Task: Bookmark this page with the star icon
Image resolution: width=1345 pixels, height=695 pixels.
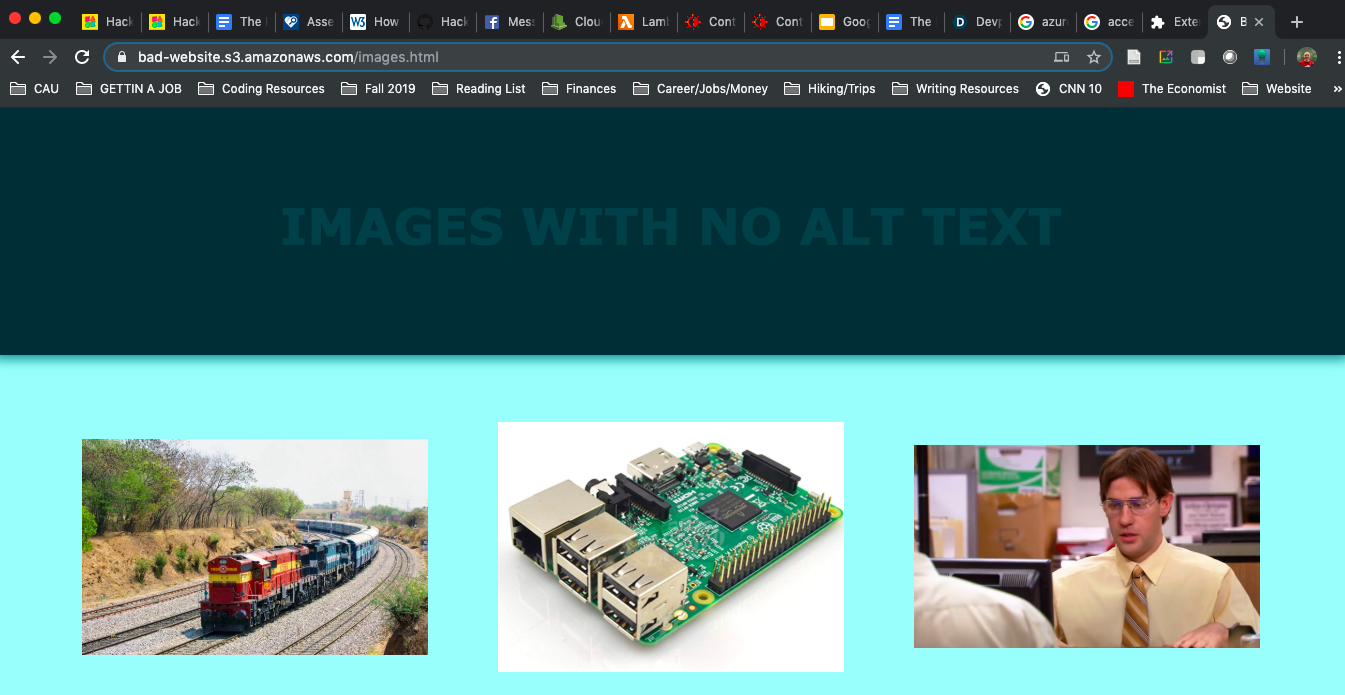Action: click(x=1094, y=57)
